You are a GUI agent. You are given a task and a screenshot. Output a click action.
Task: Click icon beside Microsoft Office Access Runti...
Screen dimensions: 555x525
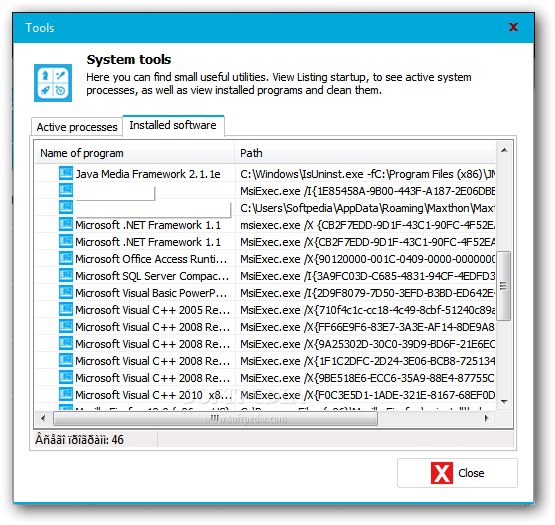[66, 258]
